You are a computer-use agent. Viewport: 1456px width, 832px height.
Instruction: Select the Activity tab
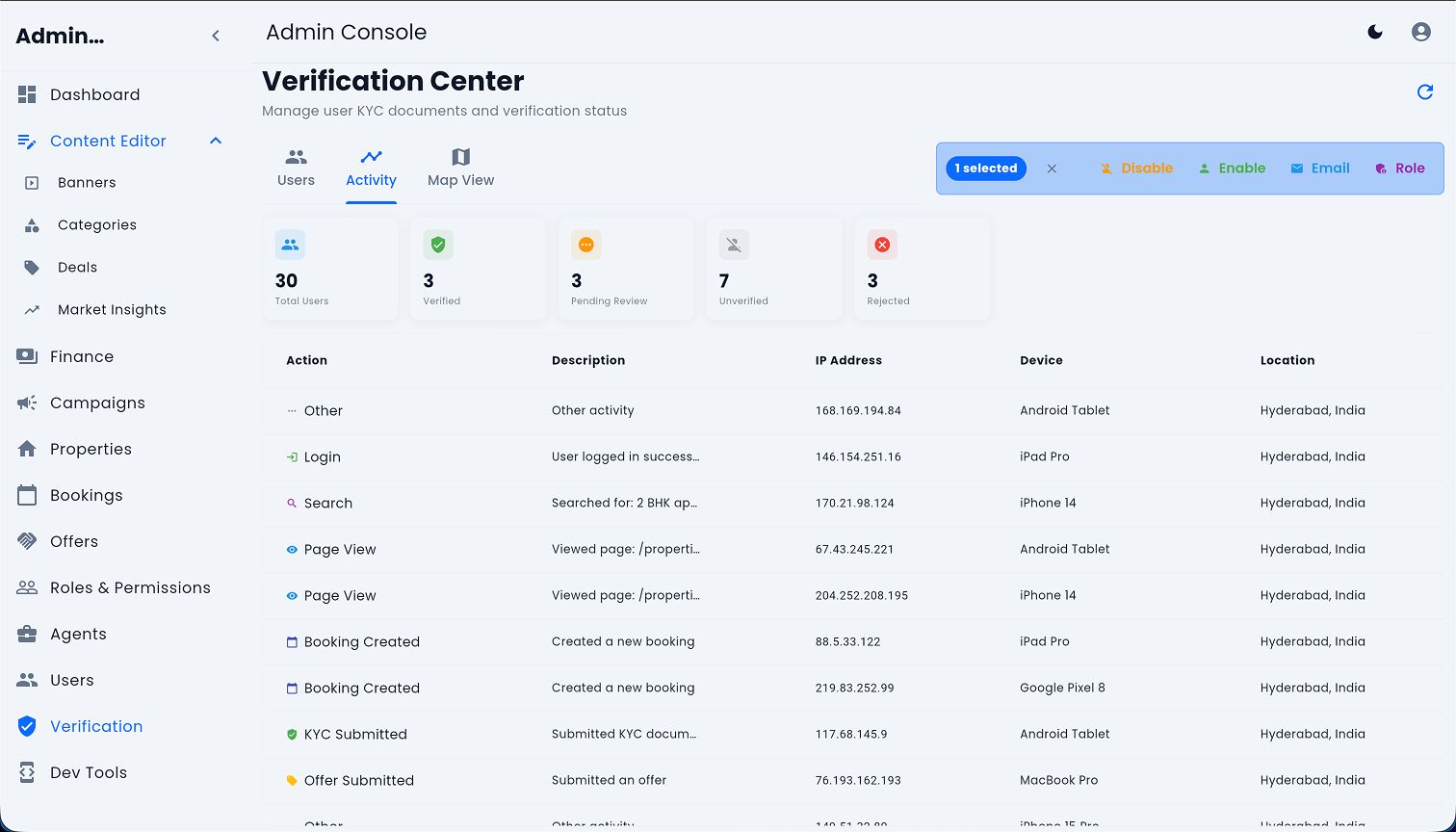[x=371, y=169]
